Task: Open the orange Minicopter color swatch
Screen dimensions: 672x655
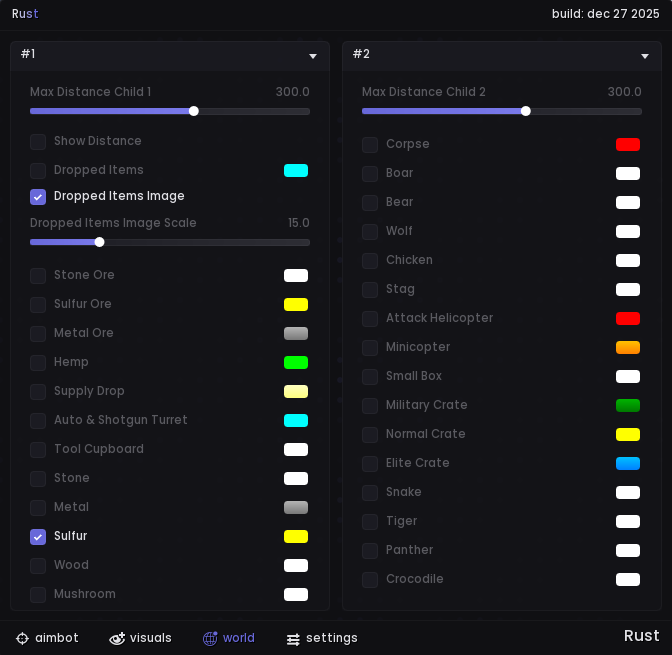Action: (x=628, y=348)
